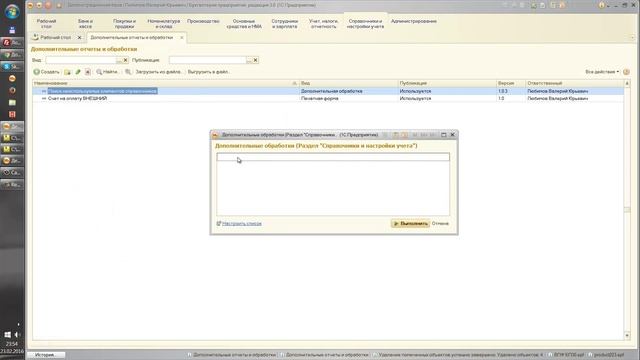The height and width of the screenshot is (360, 640).
Task: Click the Публикация column header
Action: coord(447,83)
